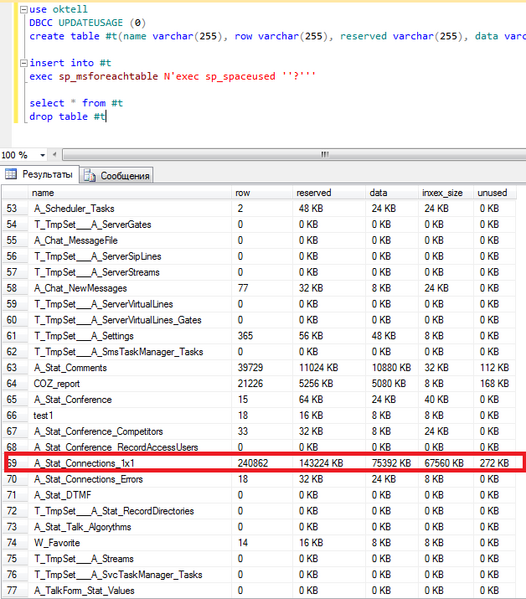
Task: Click the T_TmpSet___A_ServerVirtualLines cell
Action: coord(130,304)
